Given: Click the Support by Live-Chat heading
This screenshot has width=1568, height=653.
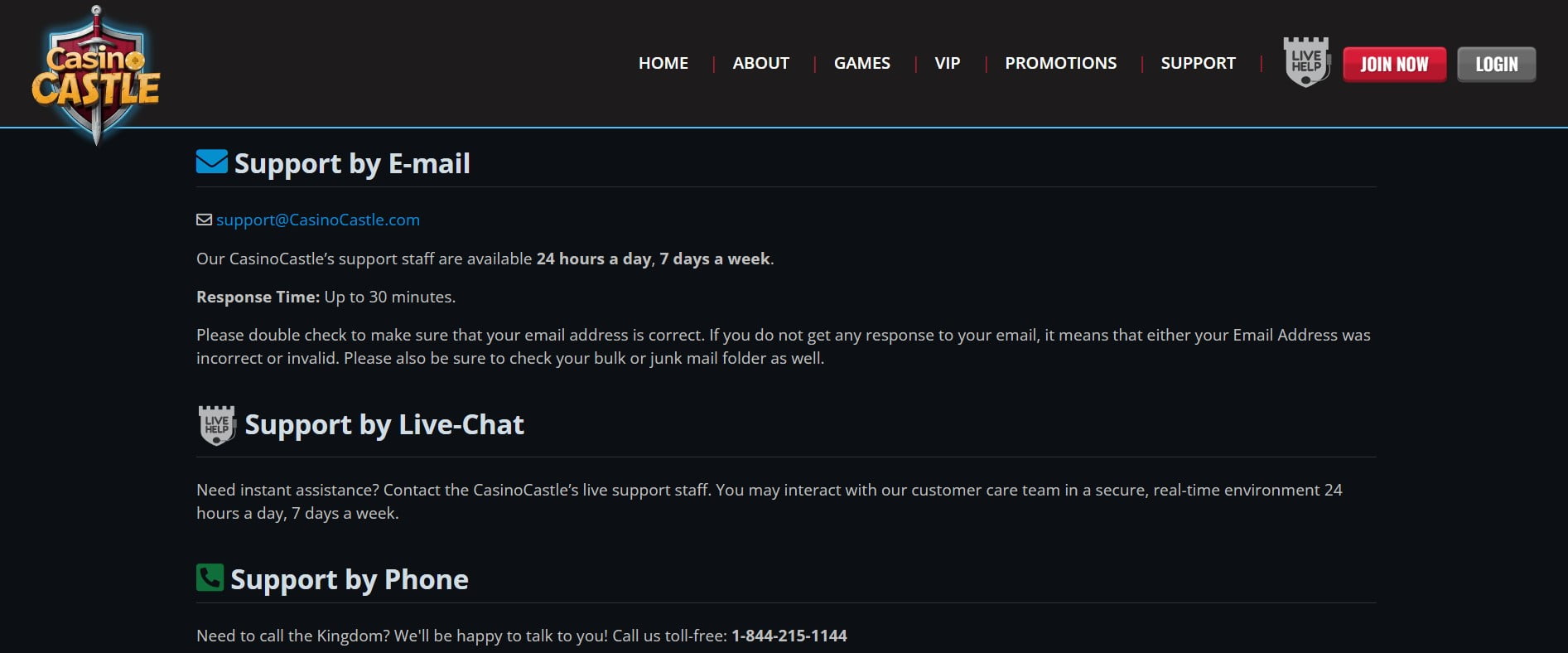Looking at the screenshot, I should coord(384,424).
